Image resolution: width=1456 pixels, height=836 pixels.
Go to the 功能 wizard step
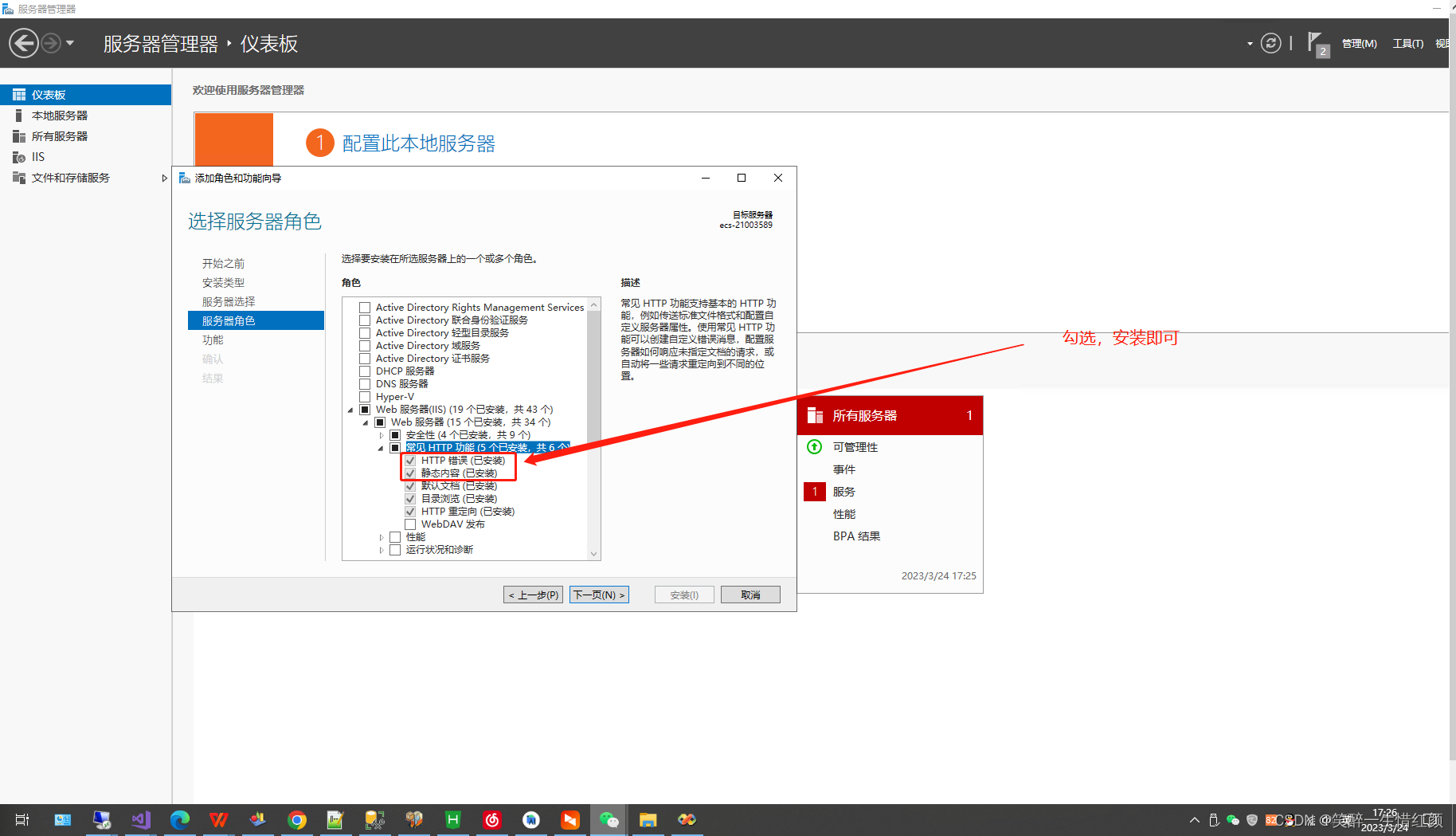[x=213, y=340]
